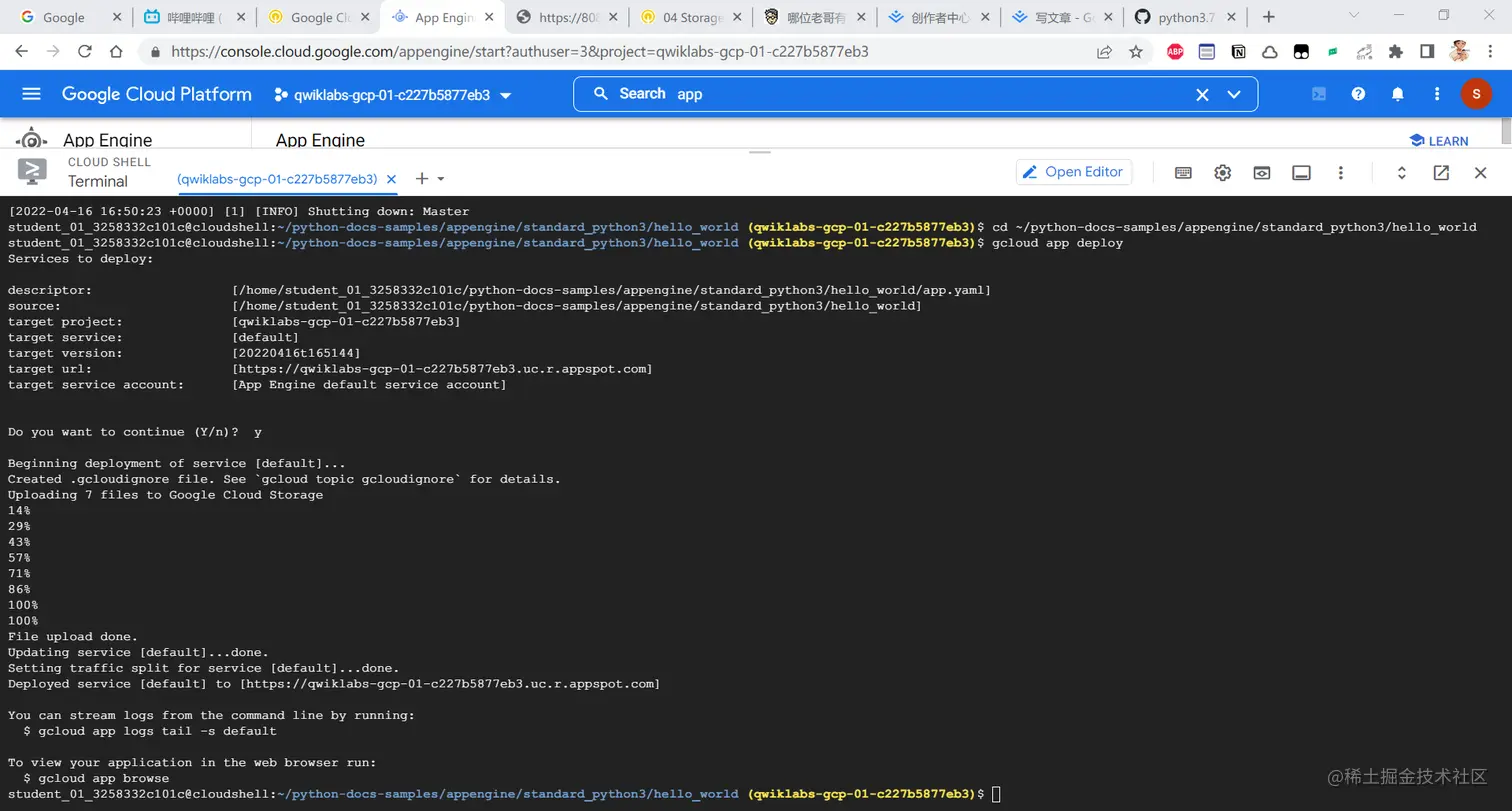
Task: Click the target version 20220416t165144 text
Action: point(296,353)
